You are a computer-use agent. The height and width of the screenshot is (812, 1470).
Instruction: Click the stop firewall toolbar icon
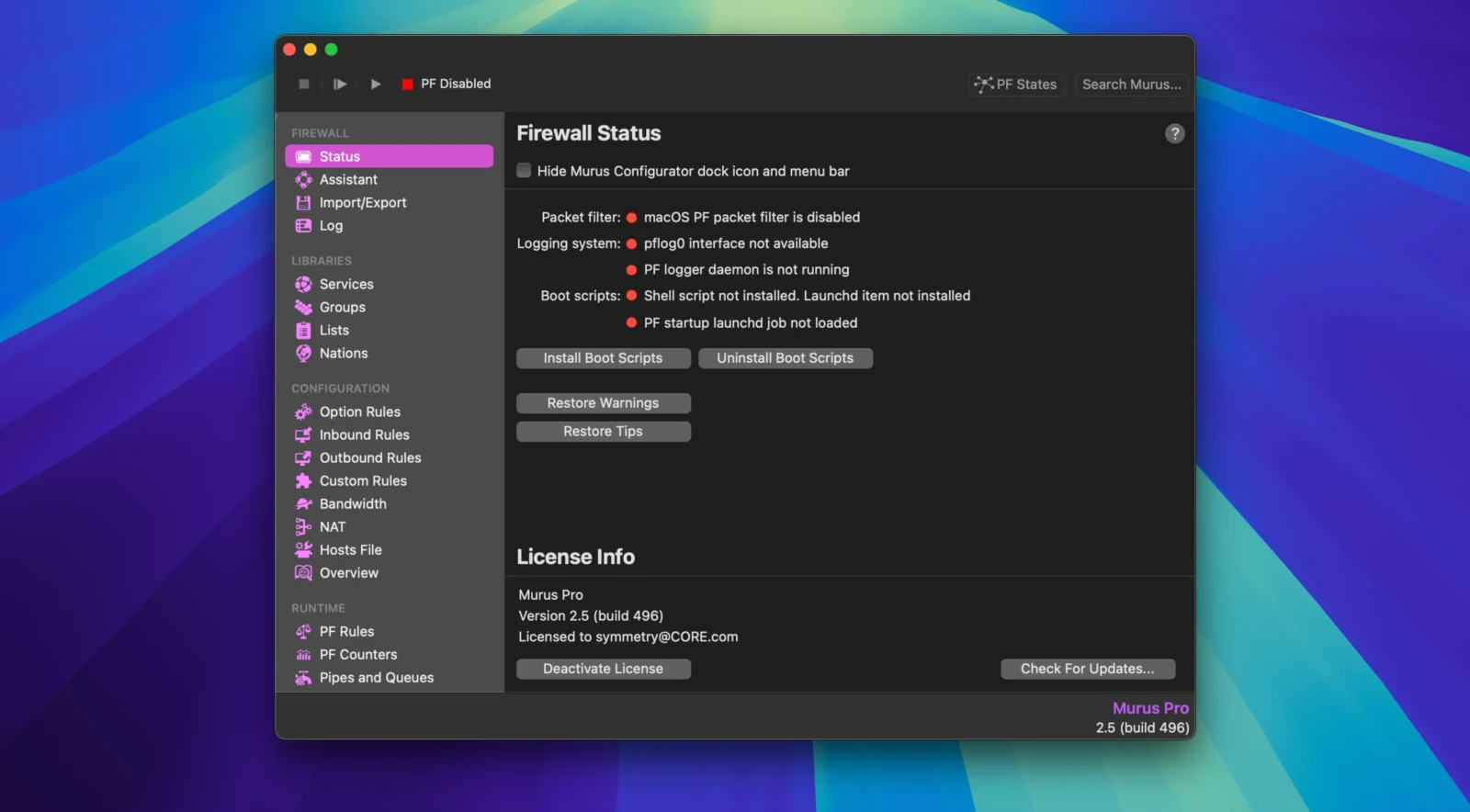pos(304,84)
